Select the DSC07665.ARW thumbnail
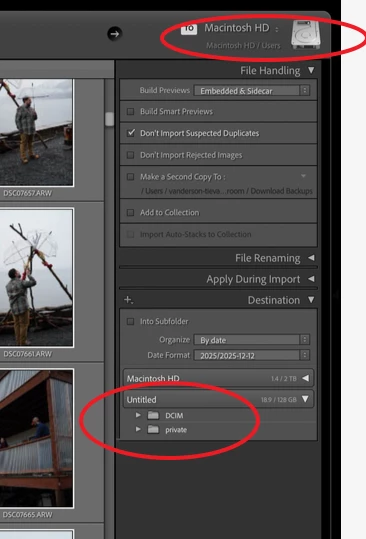The image size is (366, 539). (36, 438)
